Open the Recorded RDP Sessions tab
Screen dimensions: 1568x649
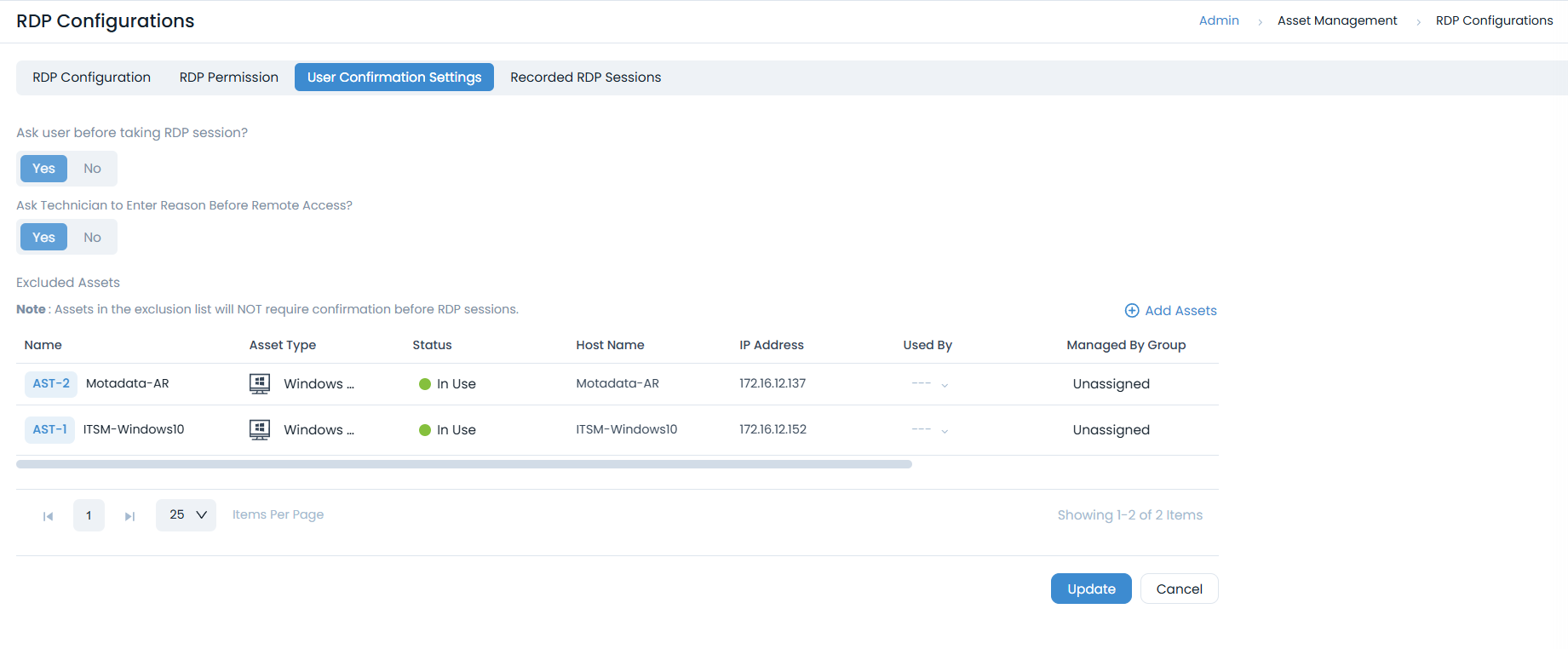585,78
